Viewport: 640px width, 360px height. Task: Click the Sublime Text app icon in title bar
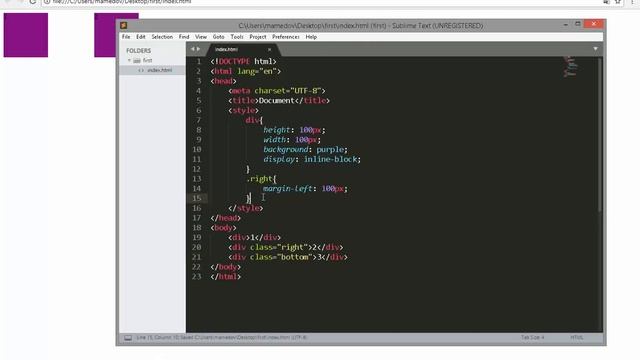[124, 25]
